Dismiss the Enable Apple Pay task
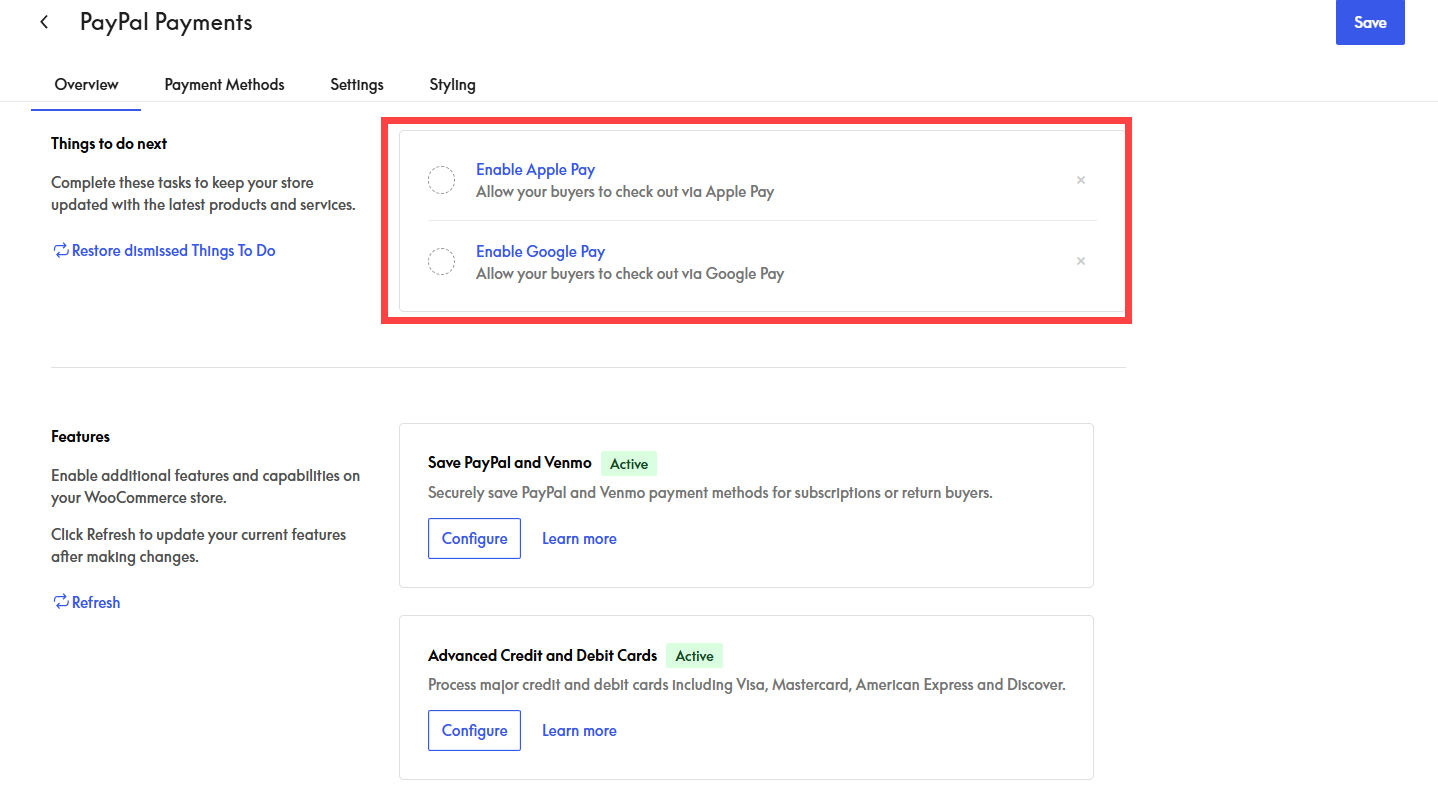Image resolution: width=1438 pixels, height=807 pixels. pyautogui.click(x=1081, y=180)
